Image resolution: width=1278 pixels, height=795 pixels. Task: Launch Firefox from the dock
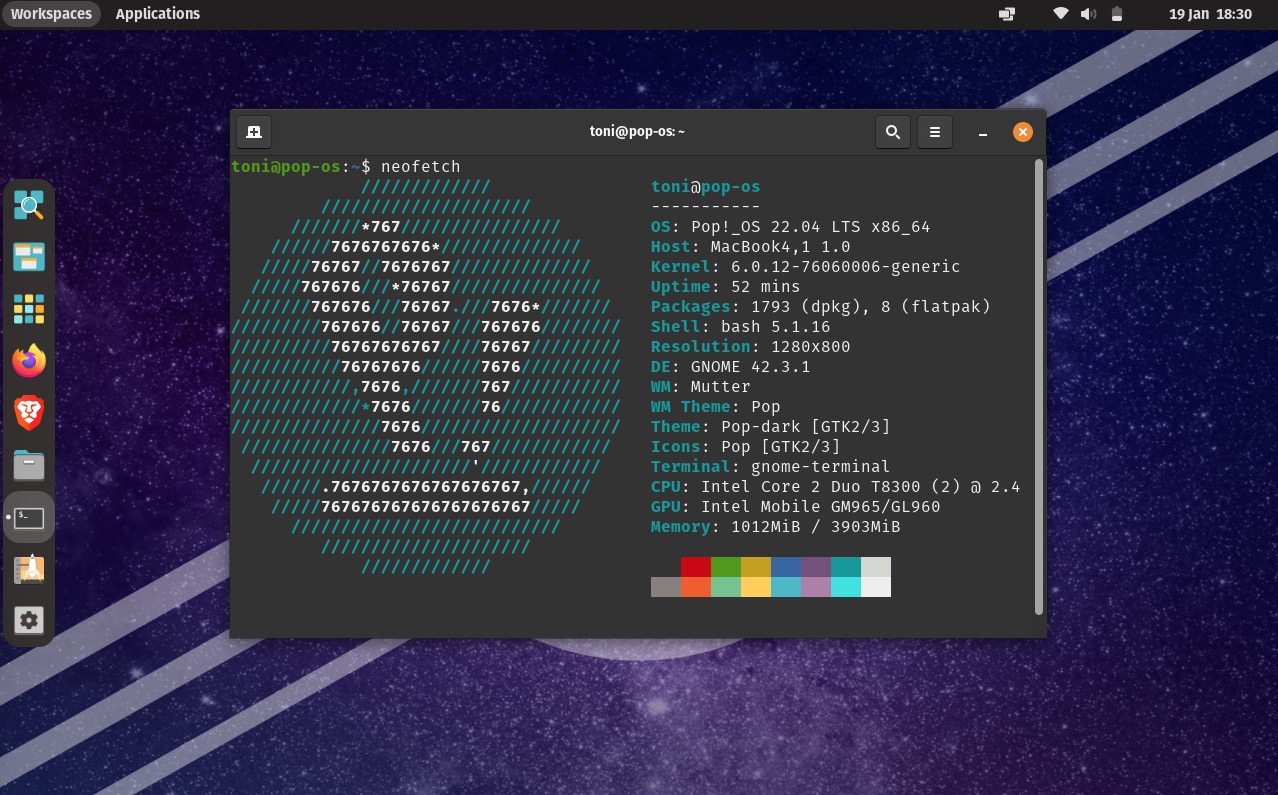pos(29,361)
